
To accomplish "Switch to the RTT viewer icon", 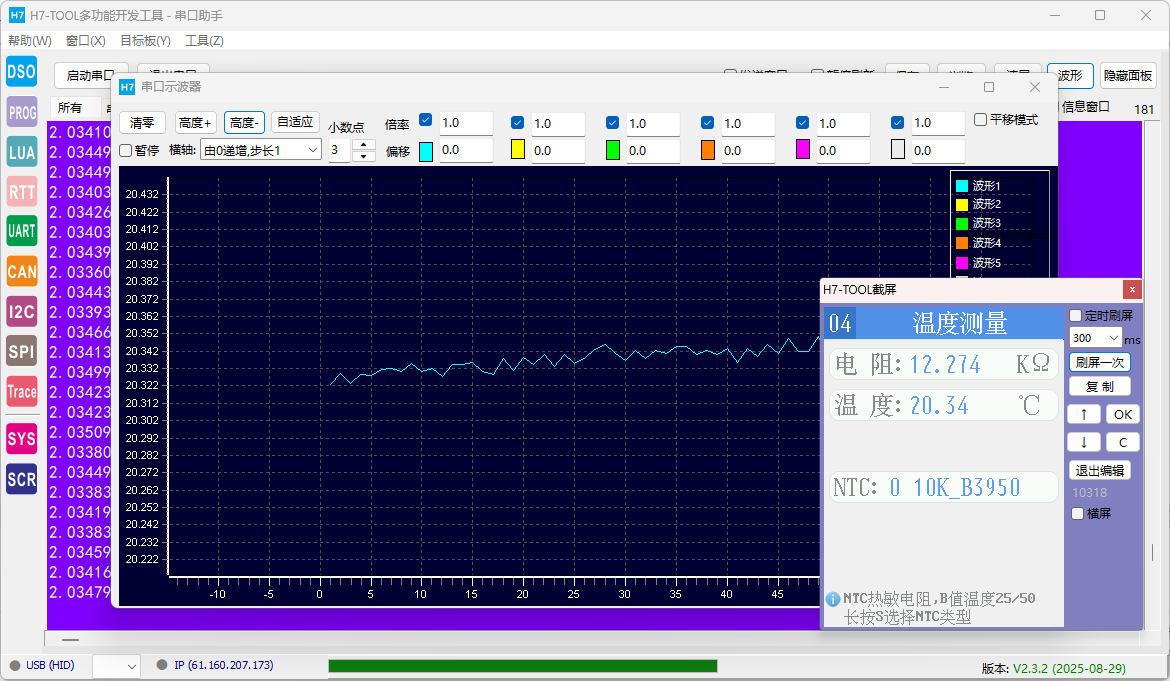I will tap(22, 191).
